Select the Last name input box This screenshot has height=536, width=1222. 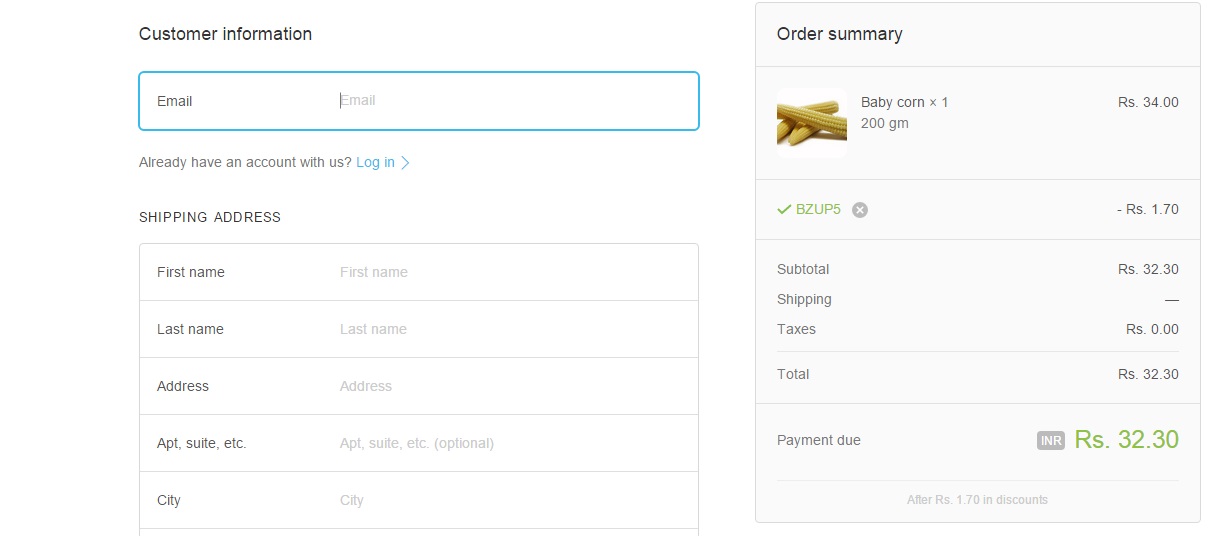[x=510, y=329]
